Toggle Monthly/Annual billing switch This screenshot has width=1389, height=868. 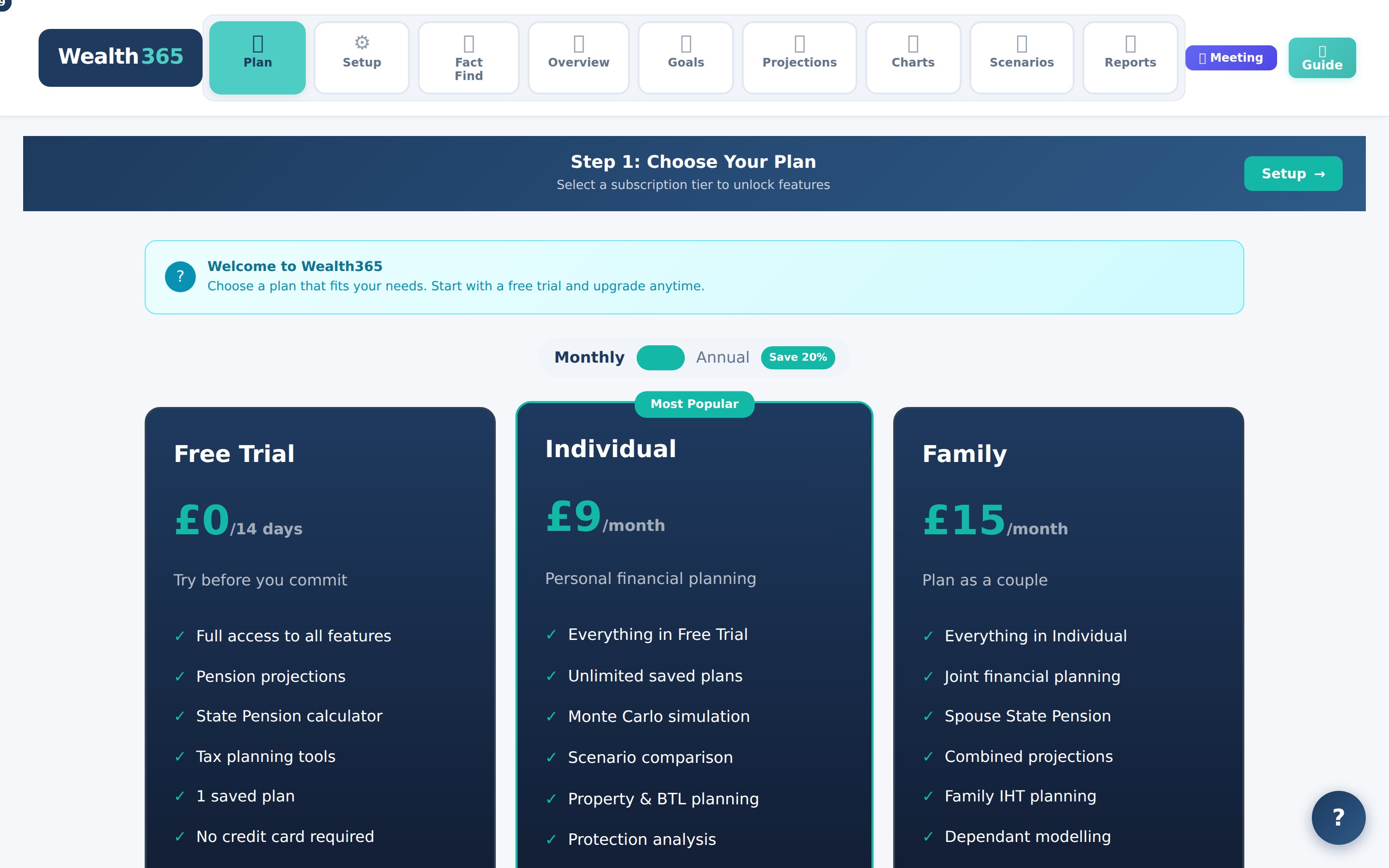click(x=660, y=358)
